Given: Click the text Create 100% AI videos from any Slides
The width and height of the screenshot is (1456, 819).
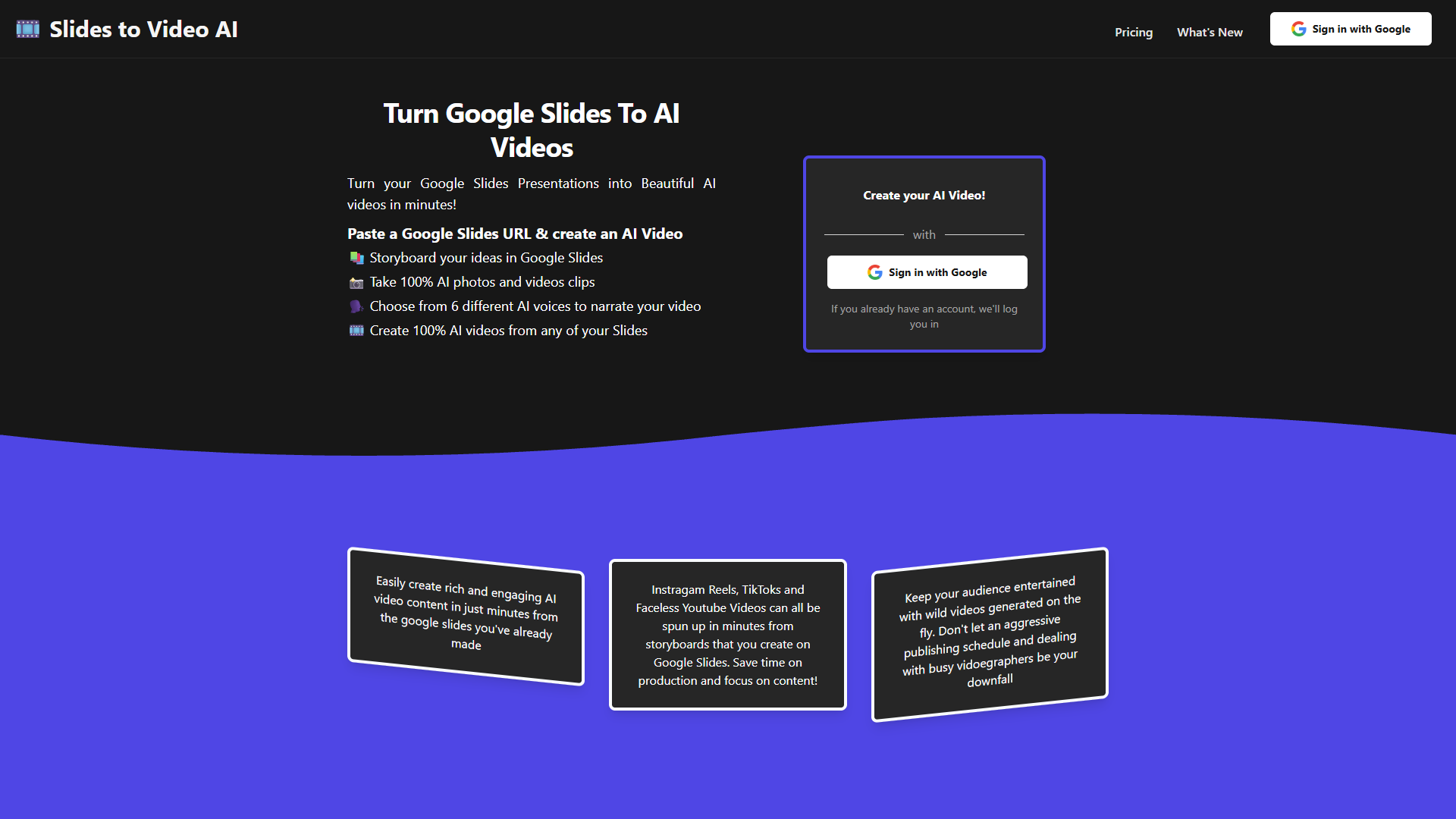Looking at the screenshot, I should click(509, 331).
